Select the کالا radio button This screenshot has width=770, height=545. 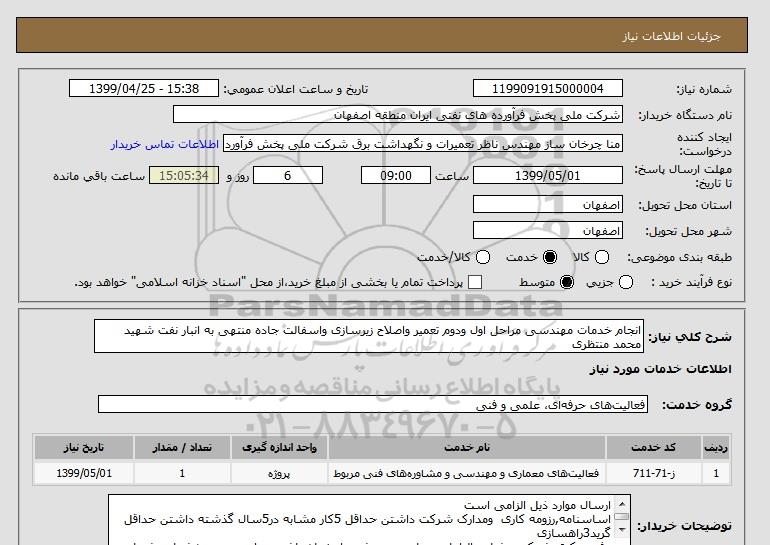click(602, 257)
